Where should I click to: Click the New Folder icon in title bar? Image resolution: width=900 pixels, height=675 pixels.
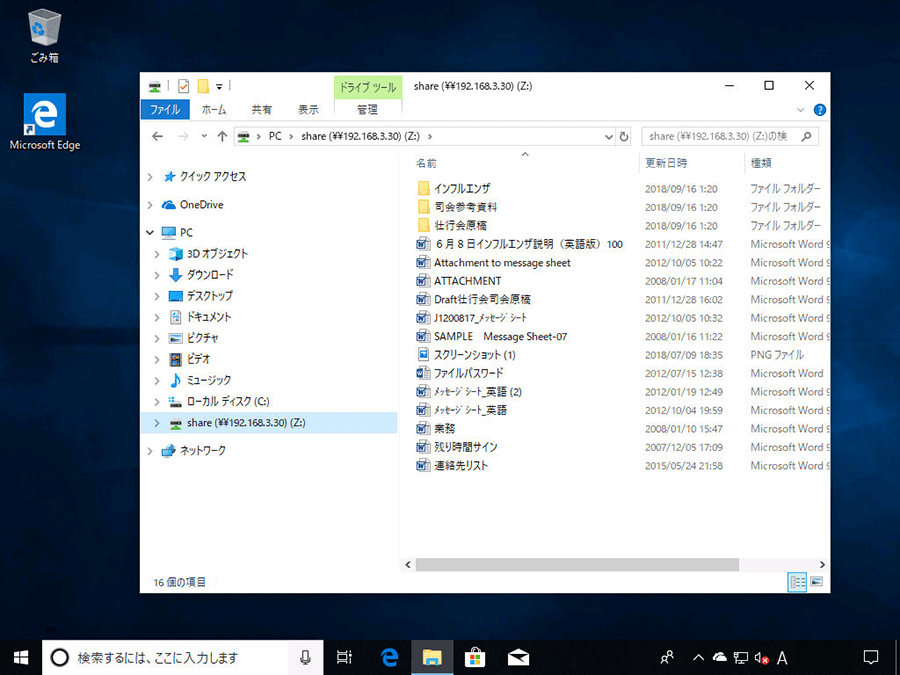(203, 86)
